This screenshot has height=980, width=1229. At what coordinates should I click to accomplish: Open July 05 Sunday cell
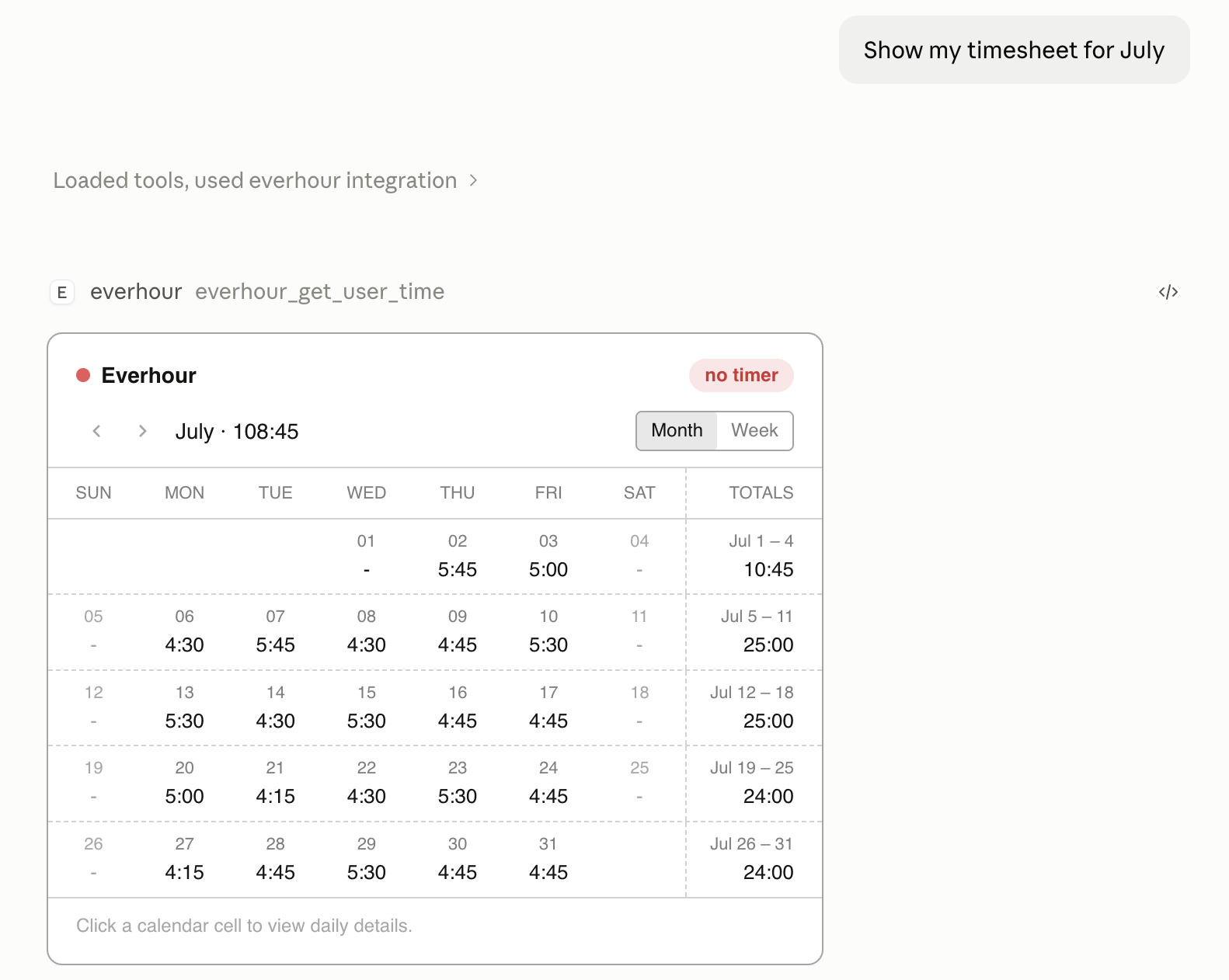93,631
